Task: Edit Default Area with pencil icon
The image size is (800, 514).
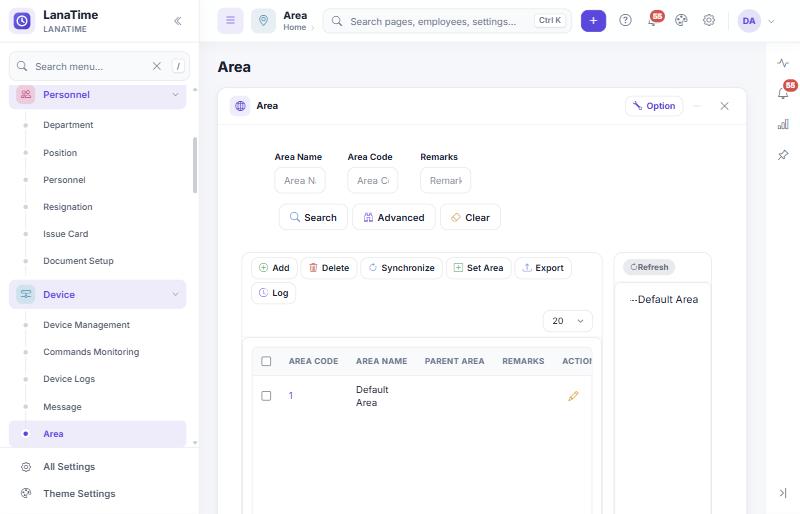Action: pyautogui.click(x=573, y=396)
